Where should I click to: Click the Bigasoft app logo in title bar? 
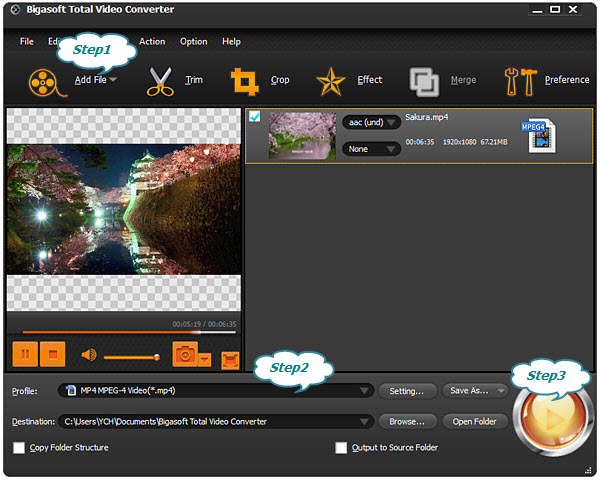pyautogui.click(x=15, y=10)
